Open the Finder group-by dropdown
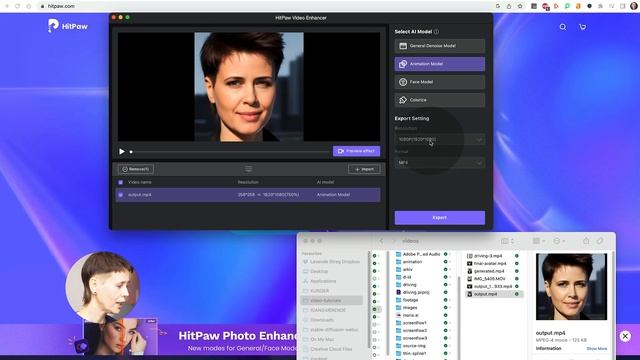The image size is (640, 360). 539,241
